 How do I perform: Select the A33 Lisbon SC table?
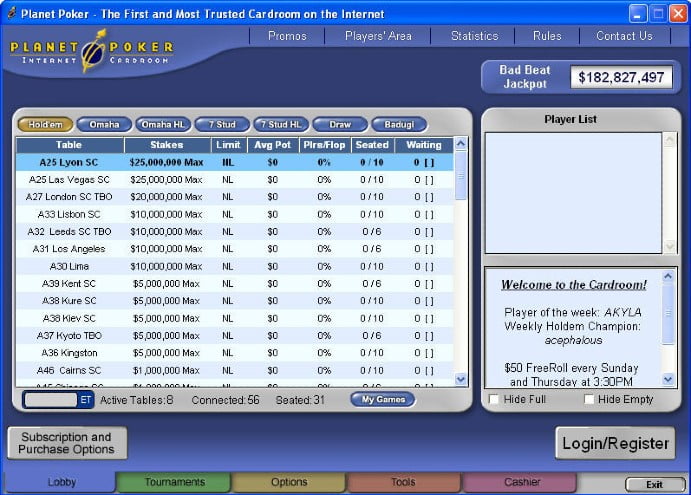coord(234,215)
